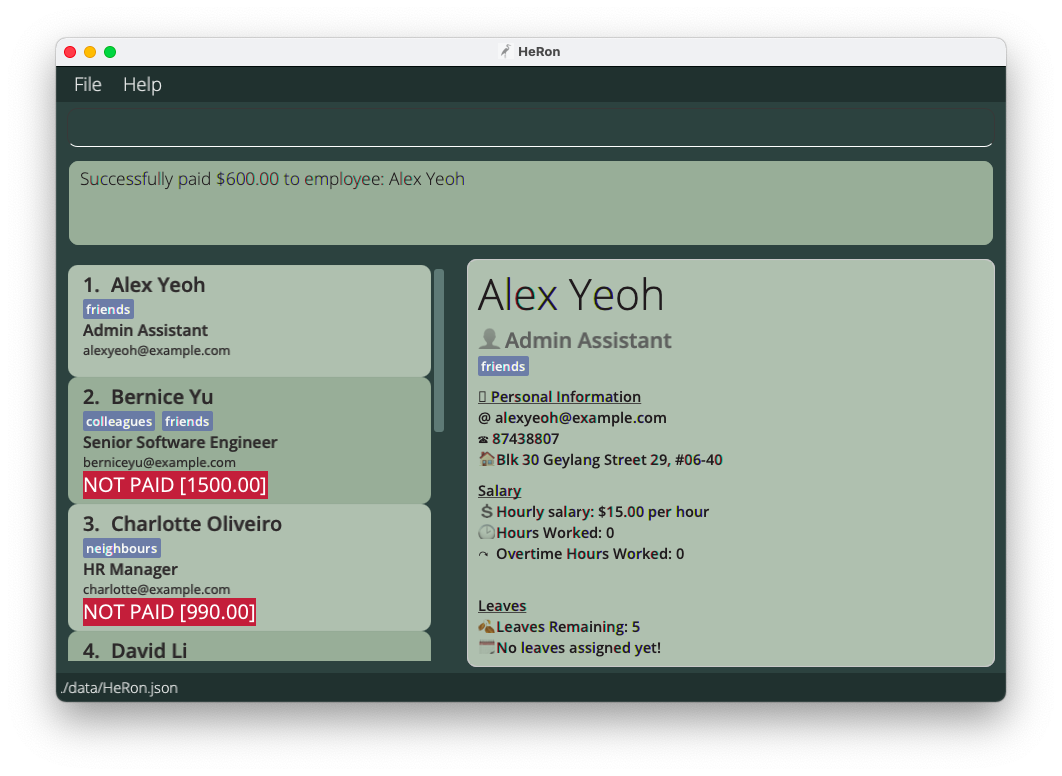
Task: Click the overtime icon beside Overtime Hours Worked
Action: [x=485, y=554]
